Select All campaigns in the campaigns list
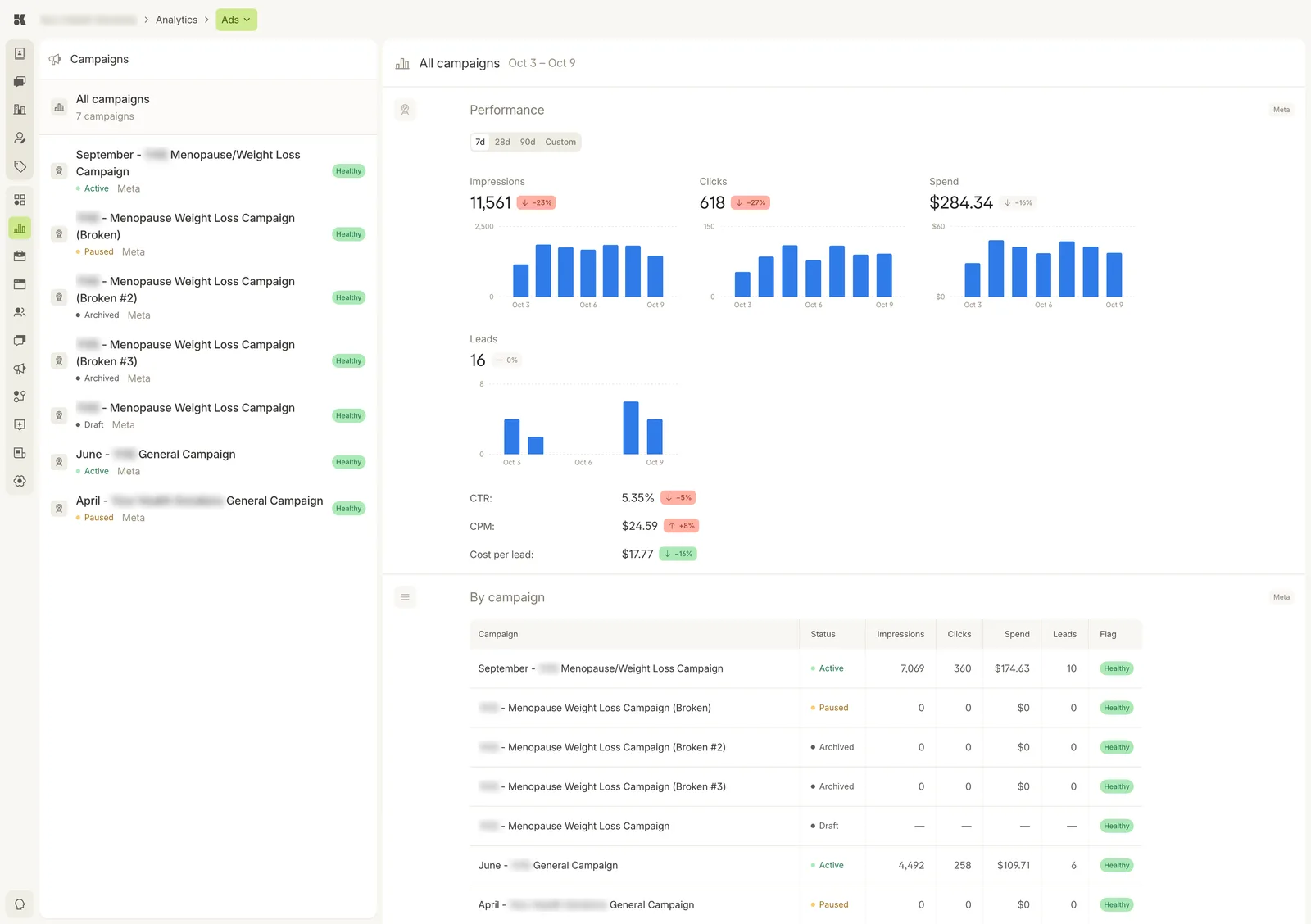This screenshot has height=924, width=1311. (x=208, y=107)
